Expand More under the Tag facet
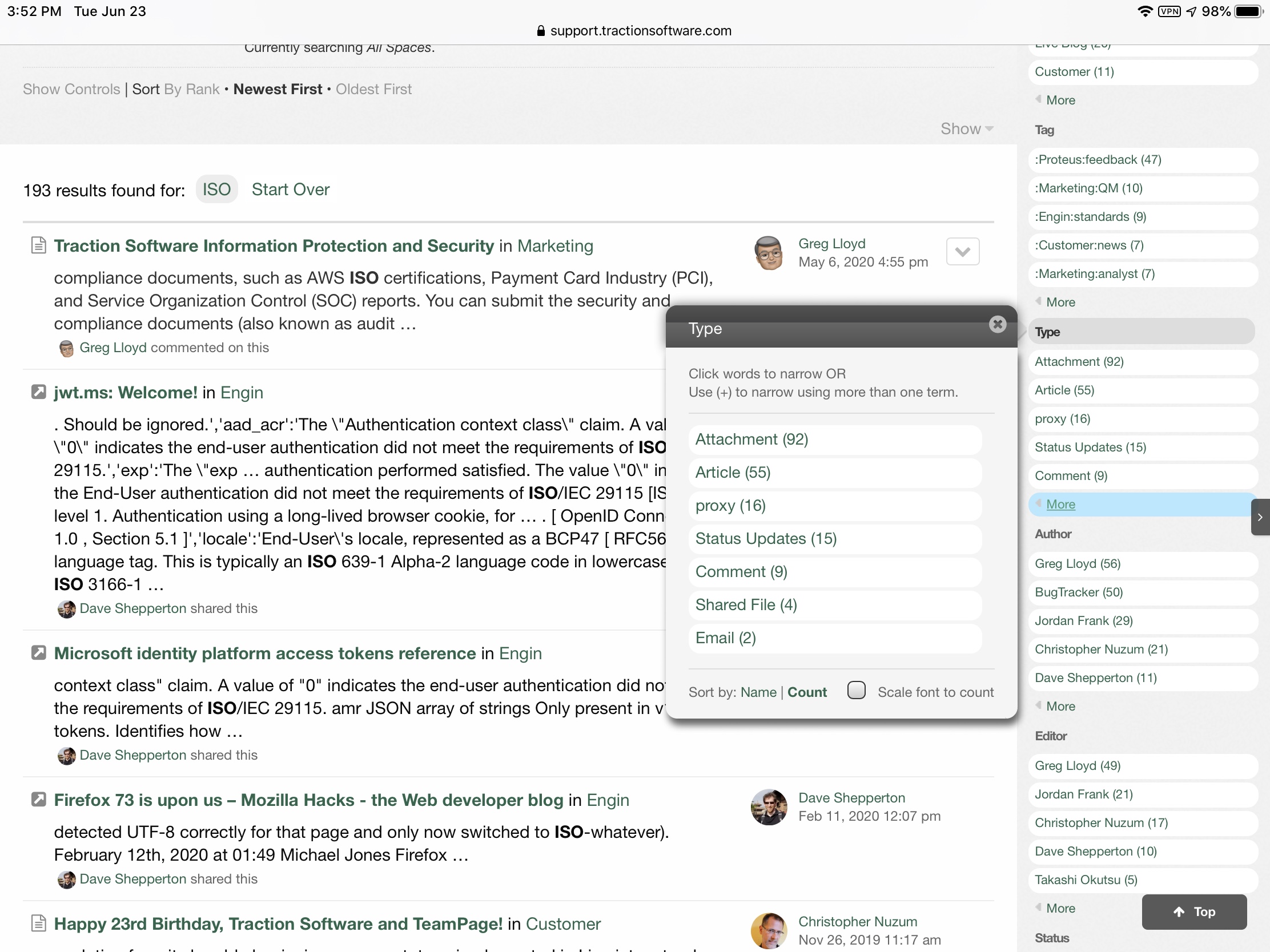This screenshot has width=1270, height=952. click(1060, 302)
